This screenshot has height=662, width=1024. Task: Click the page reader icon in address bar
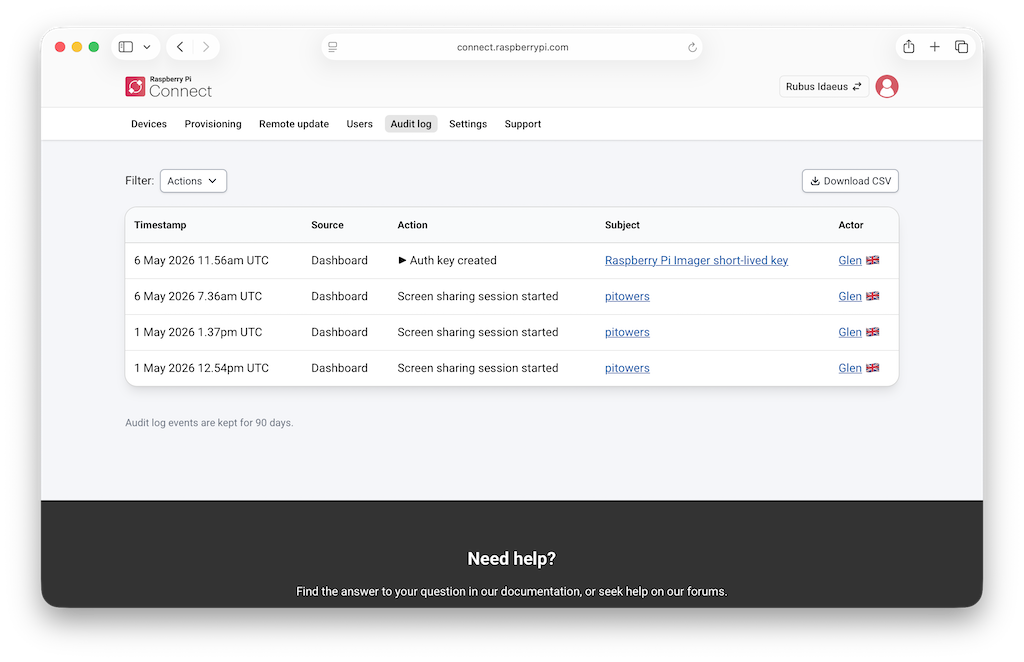[333, 47]
